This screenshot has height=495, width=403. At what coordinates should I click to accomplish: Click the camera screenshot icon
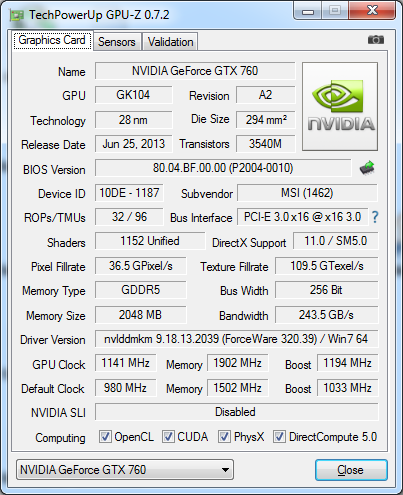[x=376, y=40]
